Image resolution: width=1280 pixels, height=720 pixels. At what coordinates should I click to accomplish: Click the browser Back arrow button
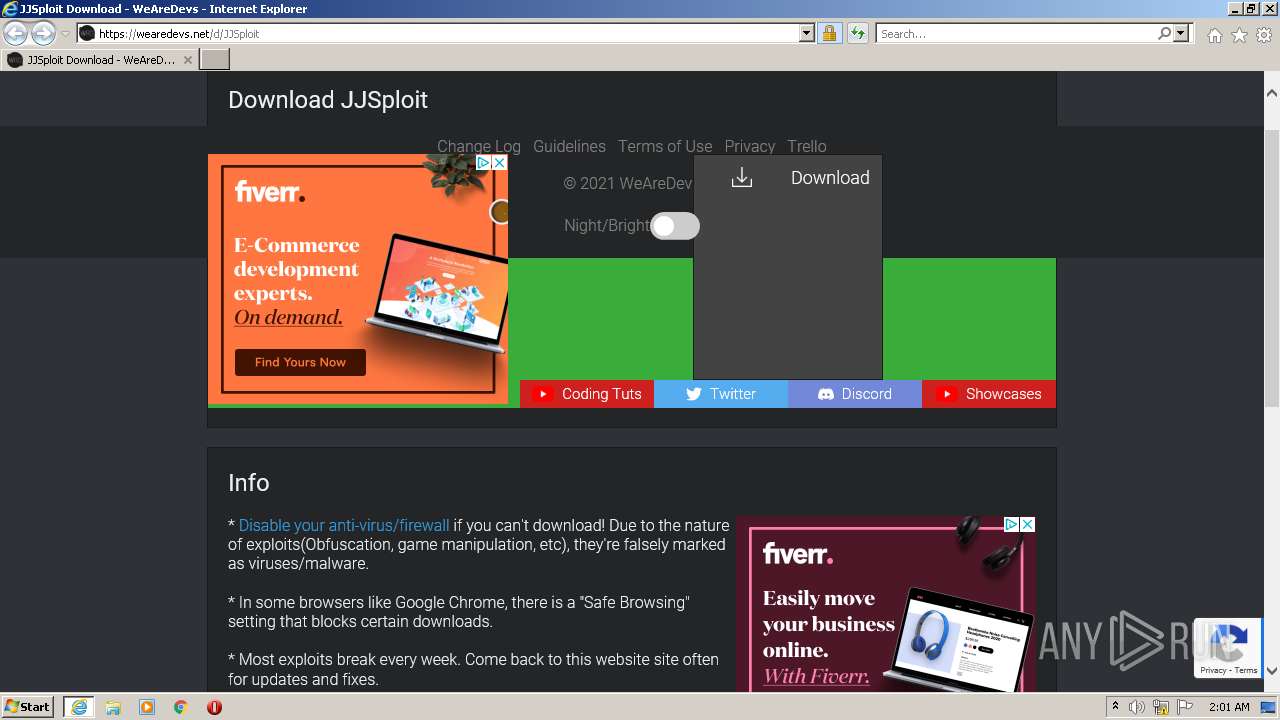point(16,33)
